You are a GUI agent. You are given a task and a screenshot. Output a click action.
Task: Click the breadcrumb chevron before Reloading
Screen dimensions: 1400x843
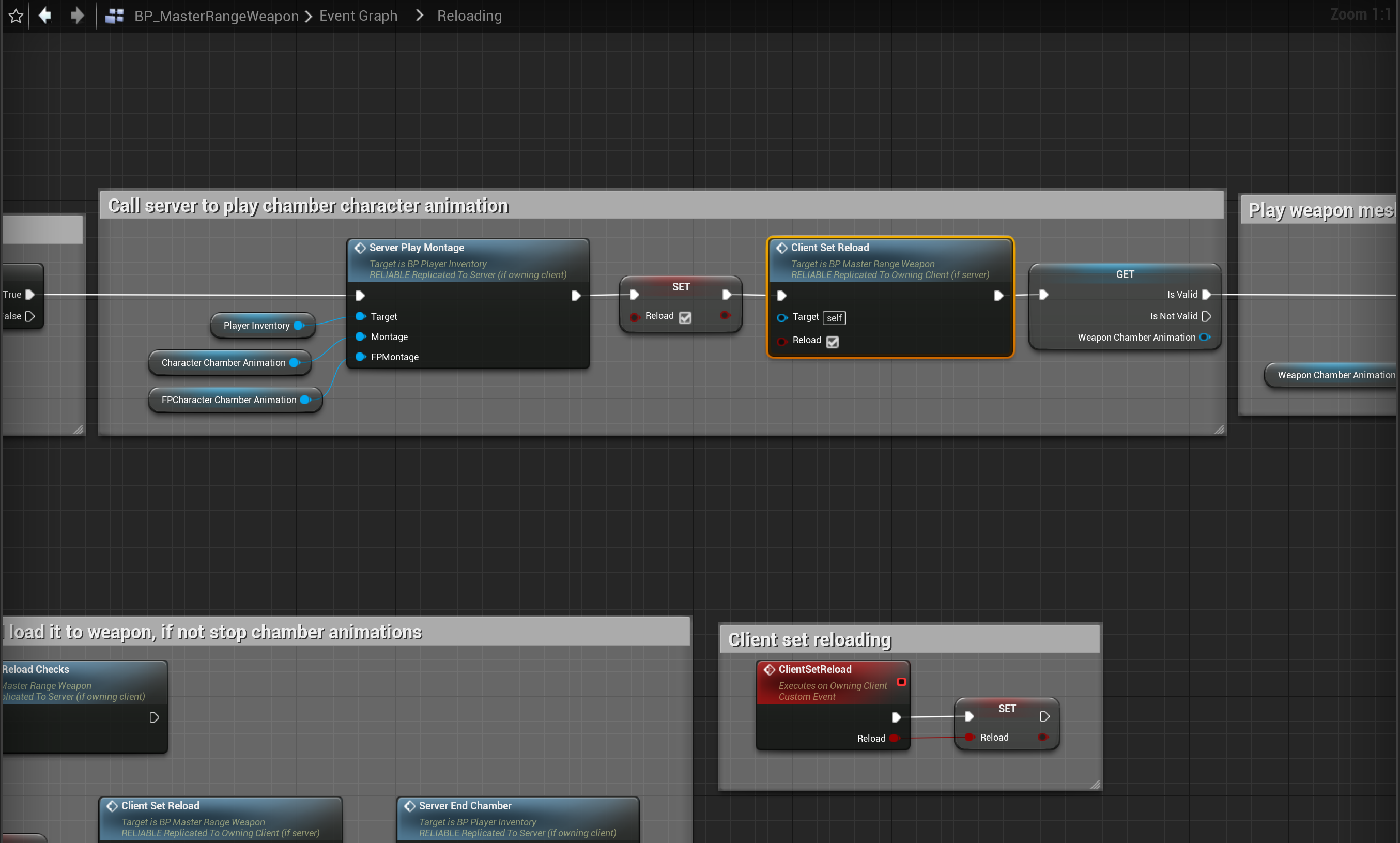tap(419, 16)
